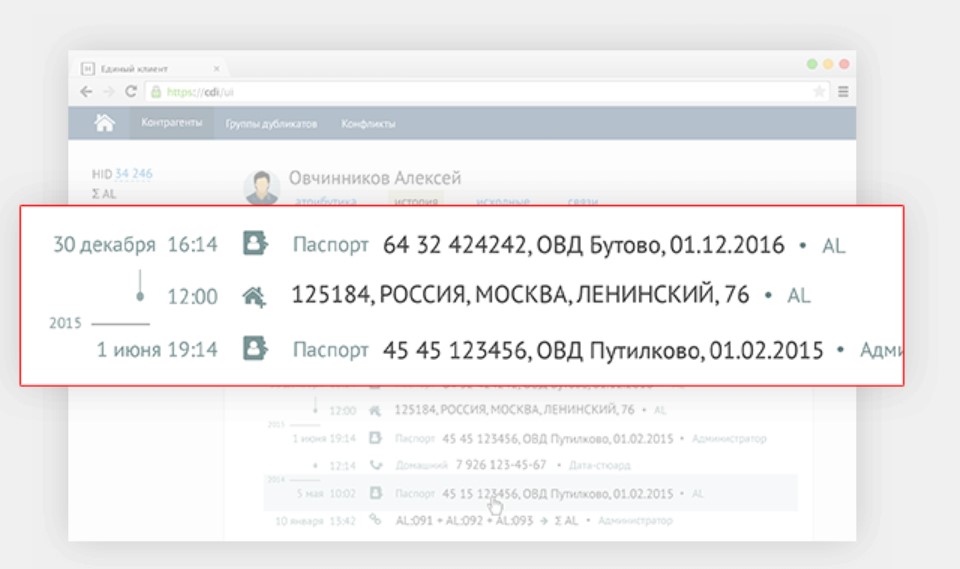Image resolution: width=960 pixels, height=569 pixels.
Task: Click the large 12:00 time in the callout
Action: coord(192,297)
